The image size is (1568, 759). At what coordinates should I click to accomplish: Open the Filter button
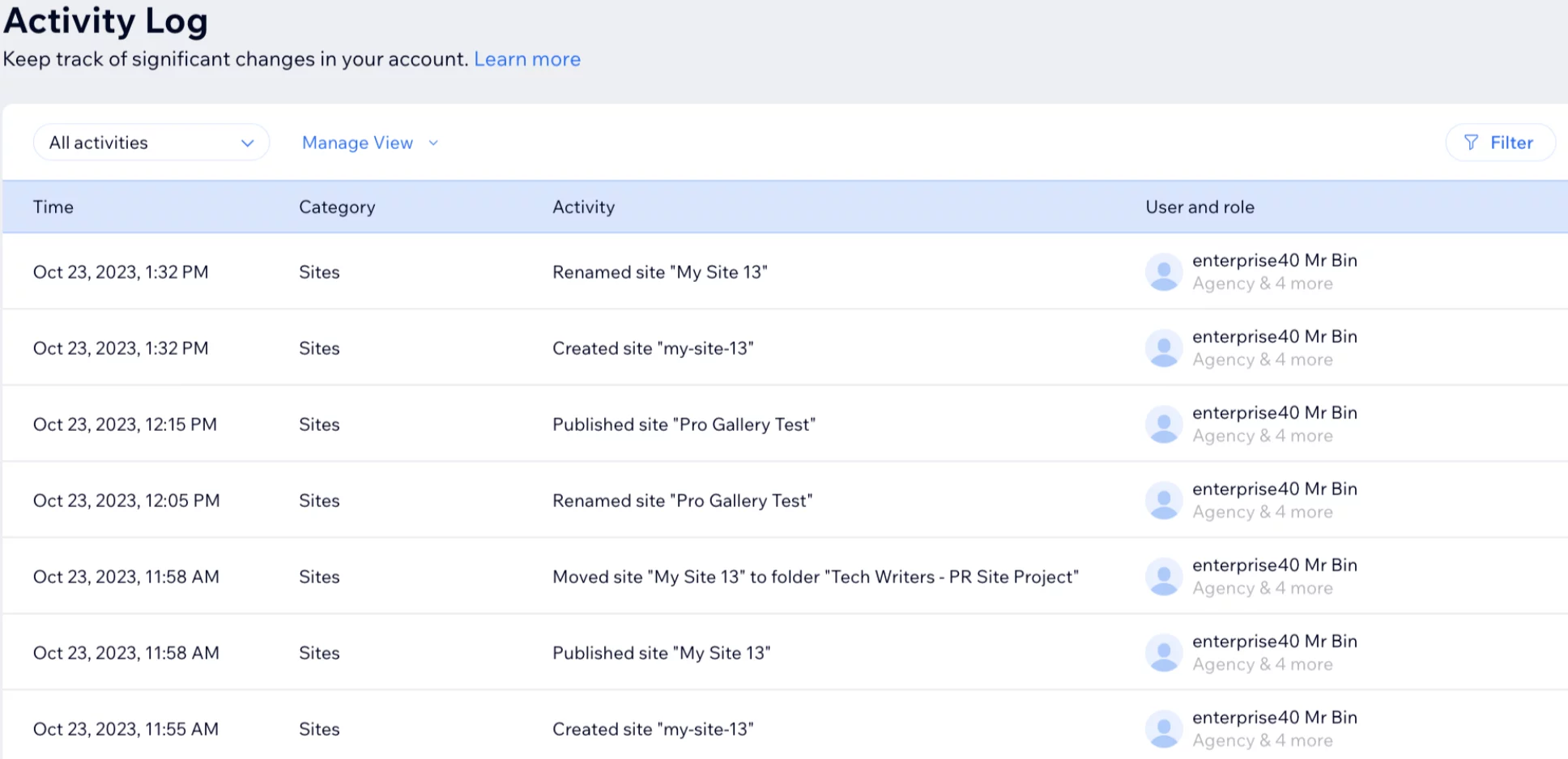[x=1500, y=143]
